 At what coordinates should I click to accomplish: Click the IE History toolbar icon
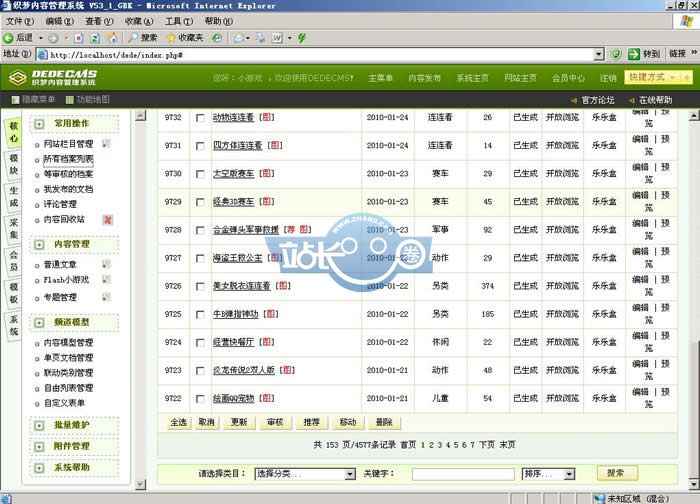click(x=217, y=38)
